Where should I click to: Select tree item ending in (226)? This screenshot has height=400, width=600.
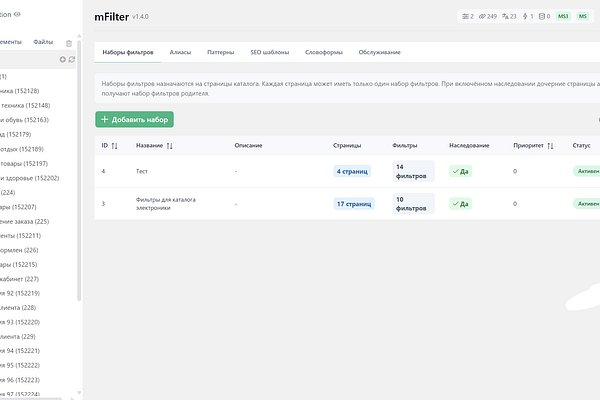tap(19, 250)
